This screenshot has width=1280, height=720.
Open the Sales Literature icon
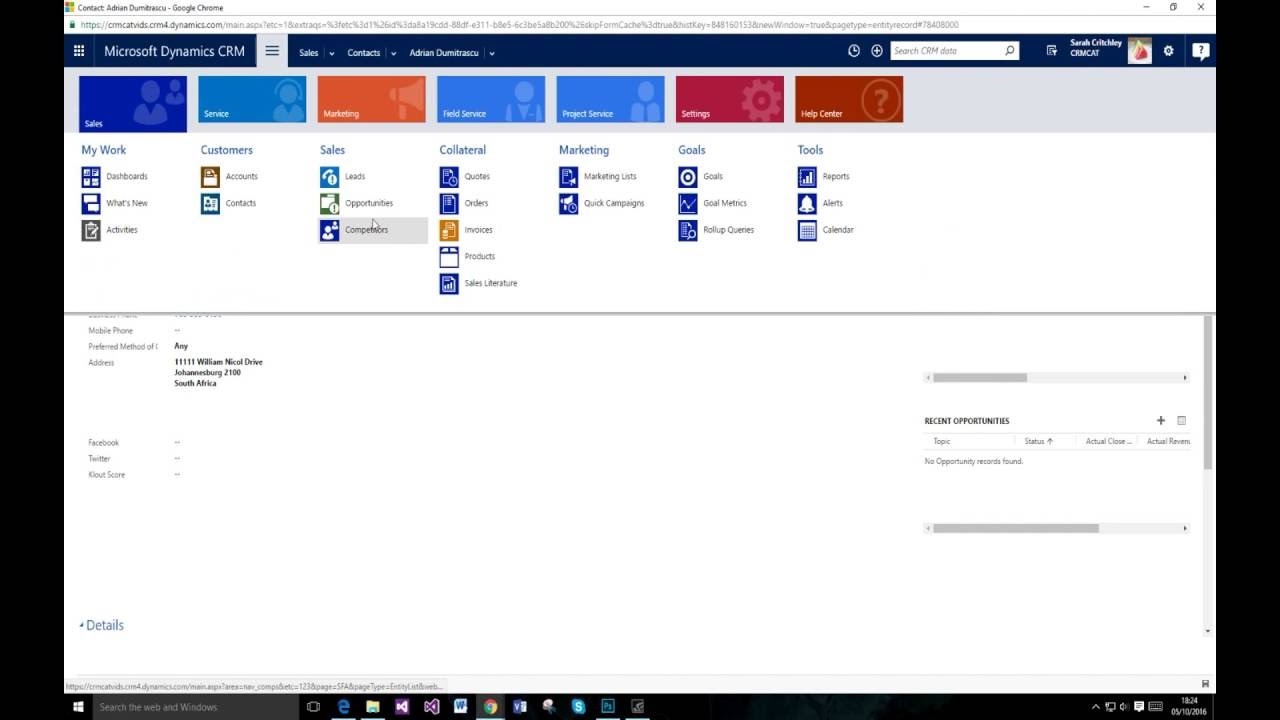click(x=449, y=284)
